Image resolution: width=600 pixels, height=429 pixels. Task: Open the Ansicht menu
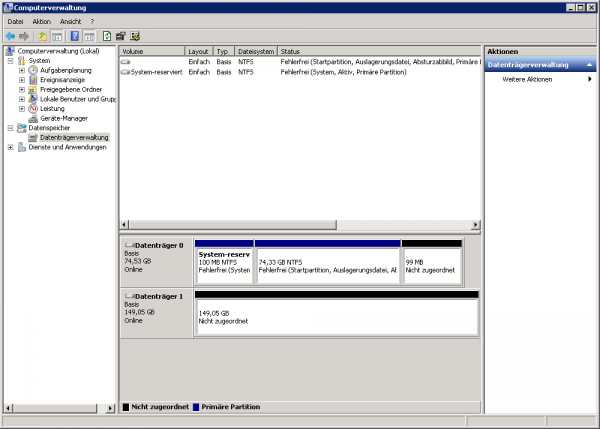point(70,20)
